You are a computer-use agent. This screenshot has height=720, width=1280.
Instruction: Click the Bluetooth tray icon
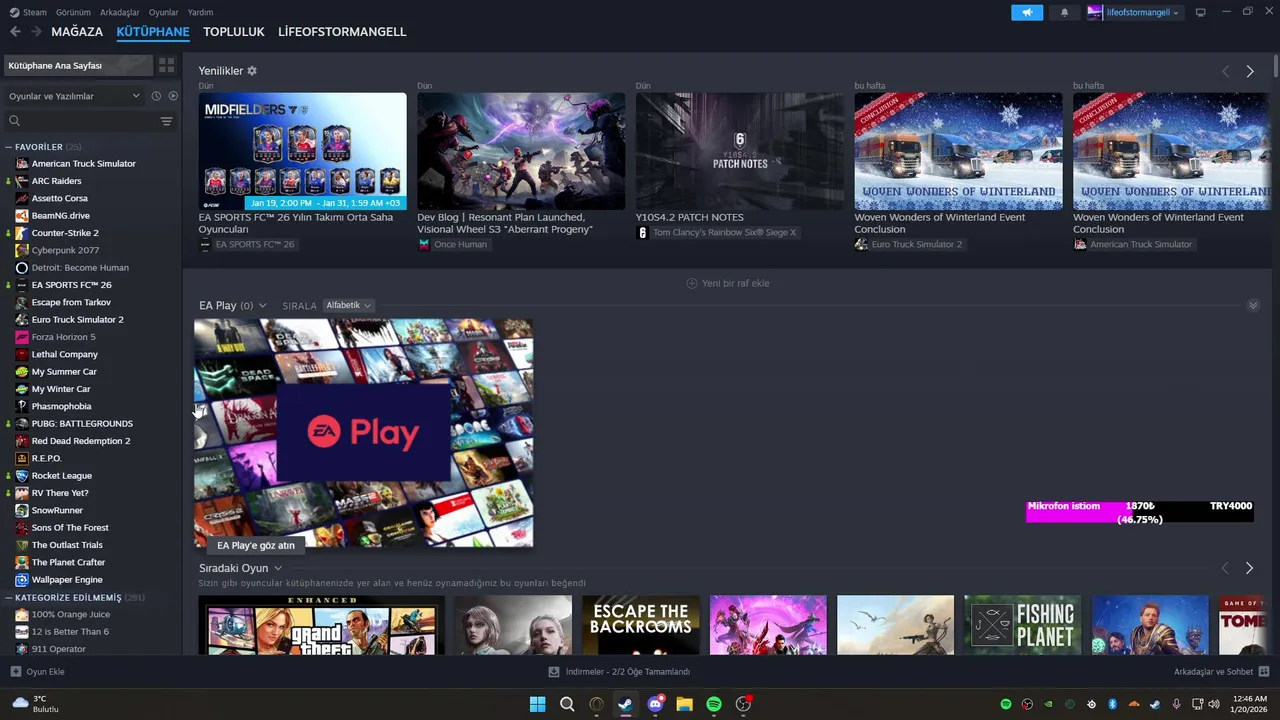tap(1112, 704)
